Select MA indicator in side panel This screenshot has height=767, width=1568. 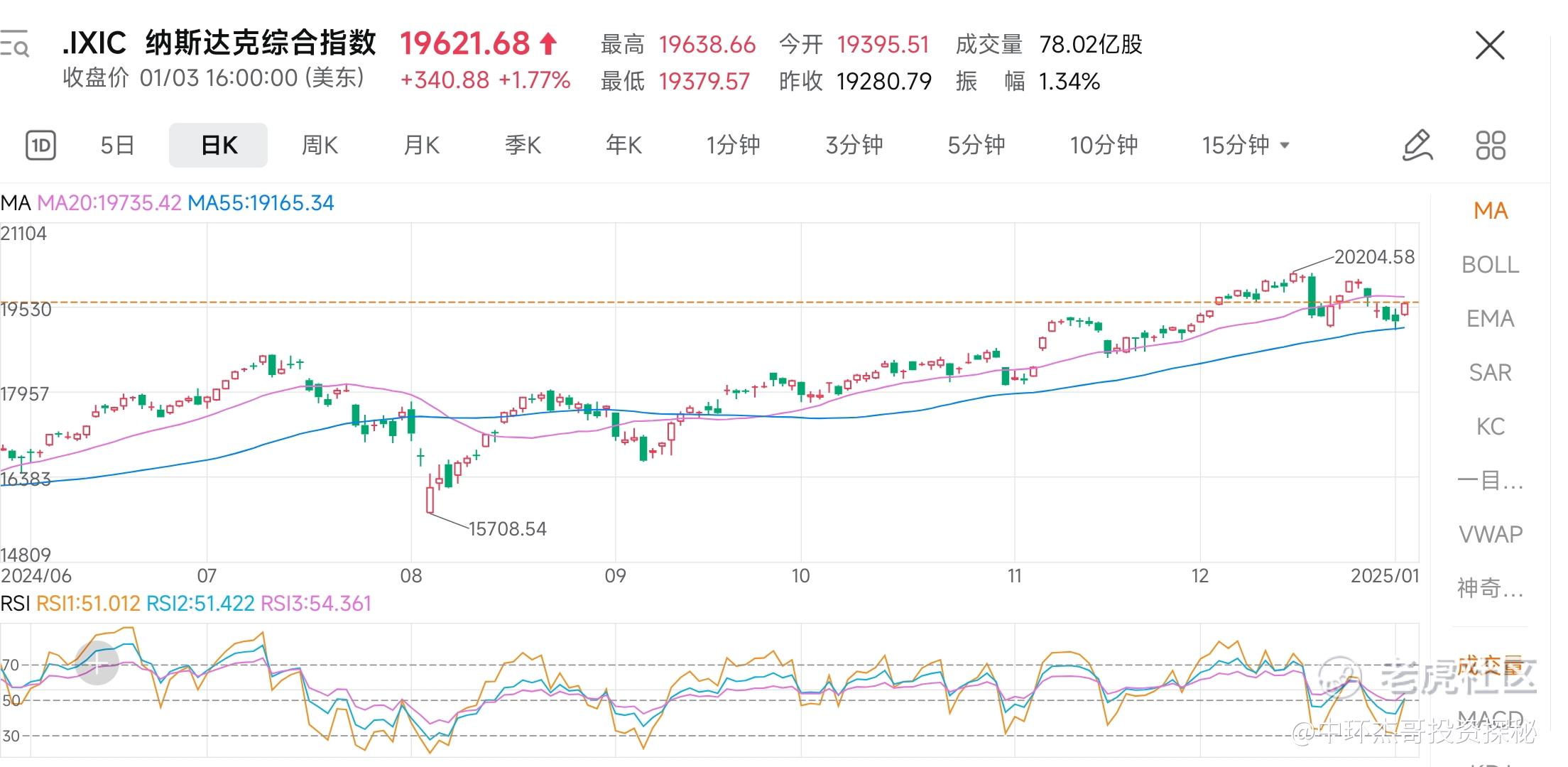1491,210
